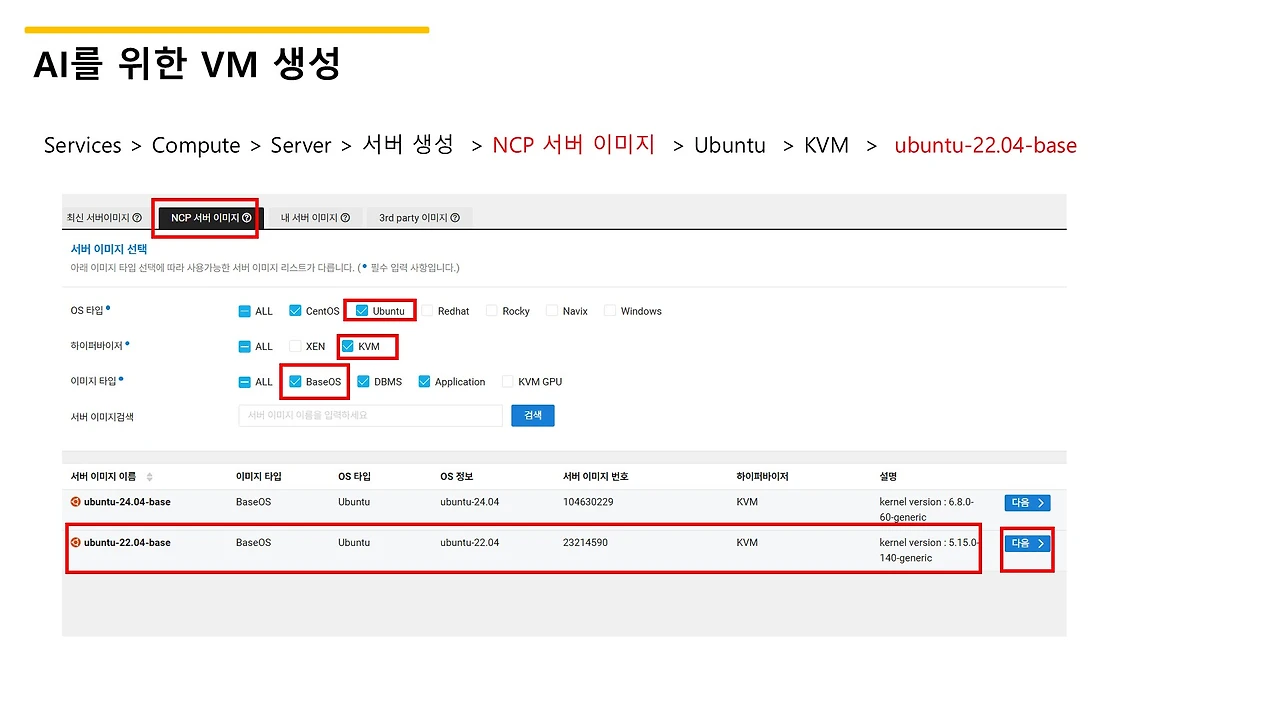Click the OS 정보 cell ubuntu-22.04
Screen dimensions: 1280x720
[469, 542]
